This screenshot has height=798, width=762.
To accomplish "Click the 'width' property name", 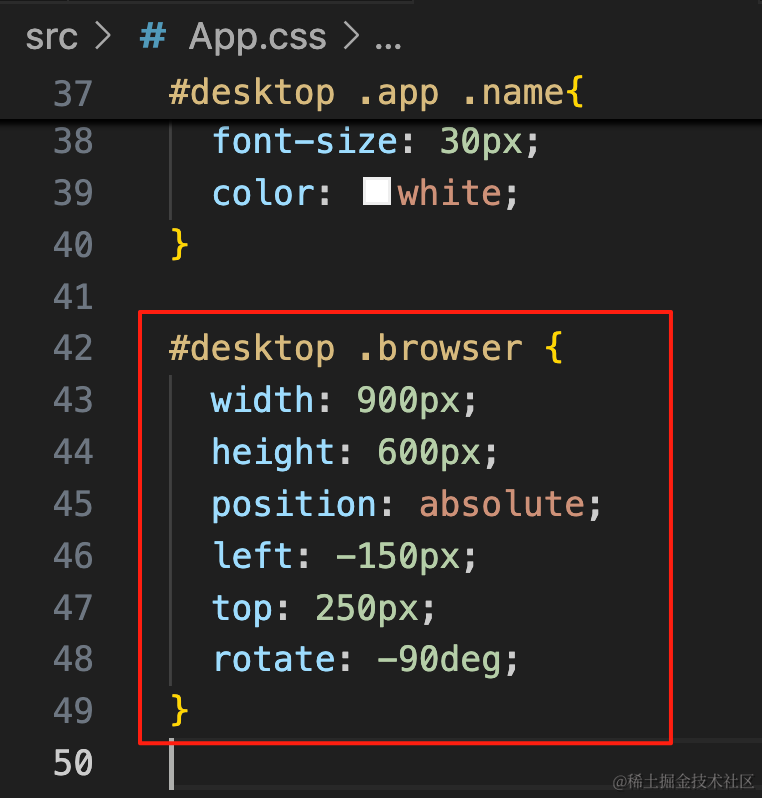I will click(262, 400).
